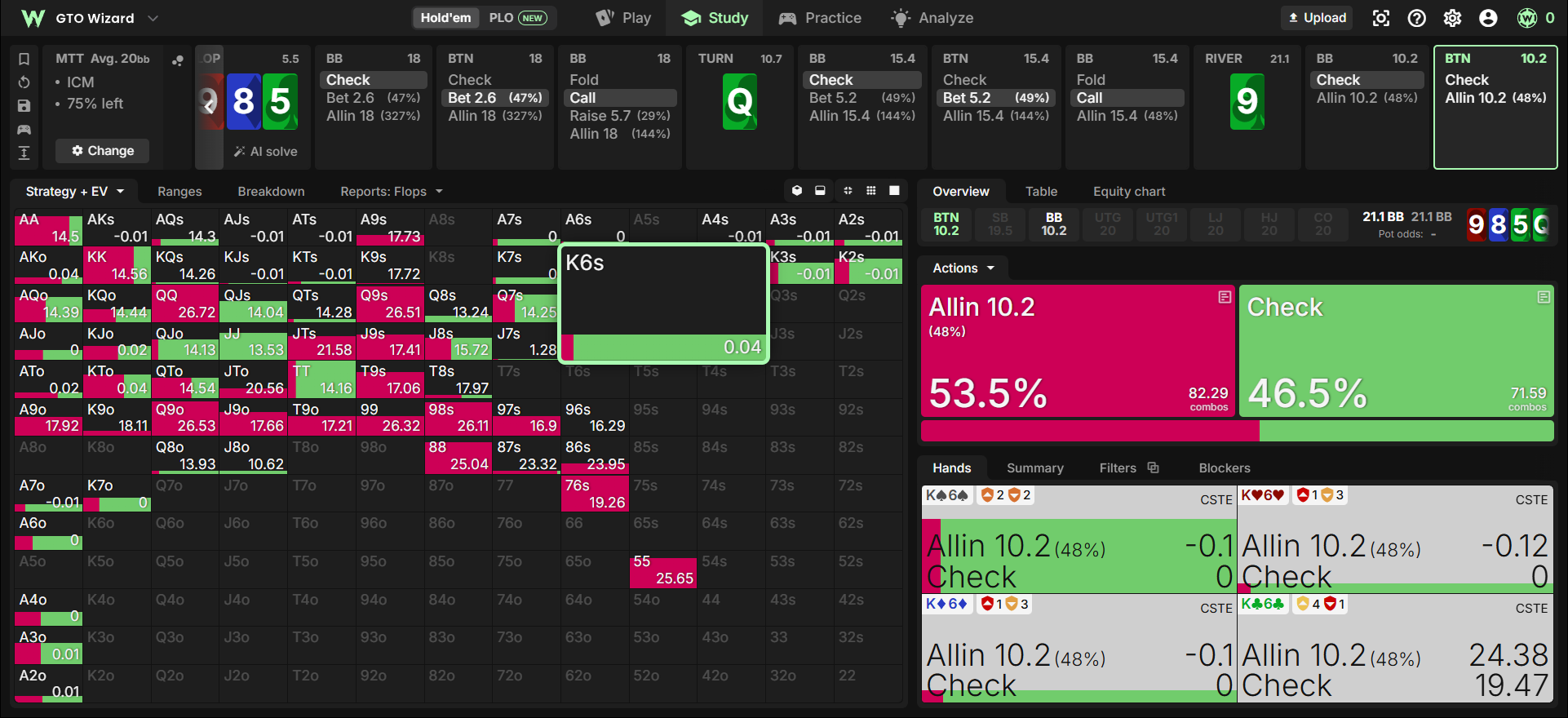This screenshot has width=1568, height=718.
Task: Click the save floppy disk icon
Action: (x=24, y=106)
